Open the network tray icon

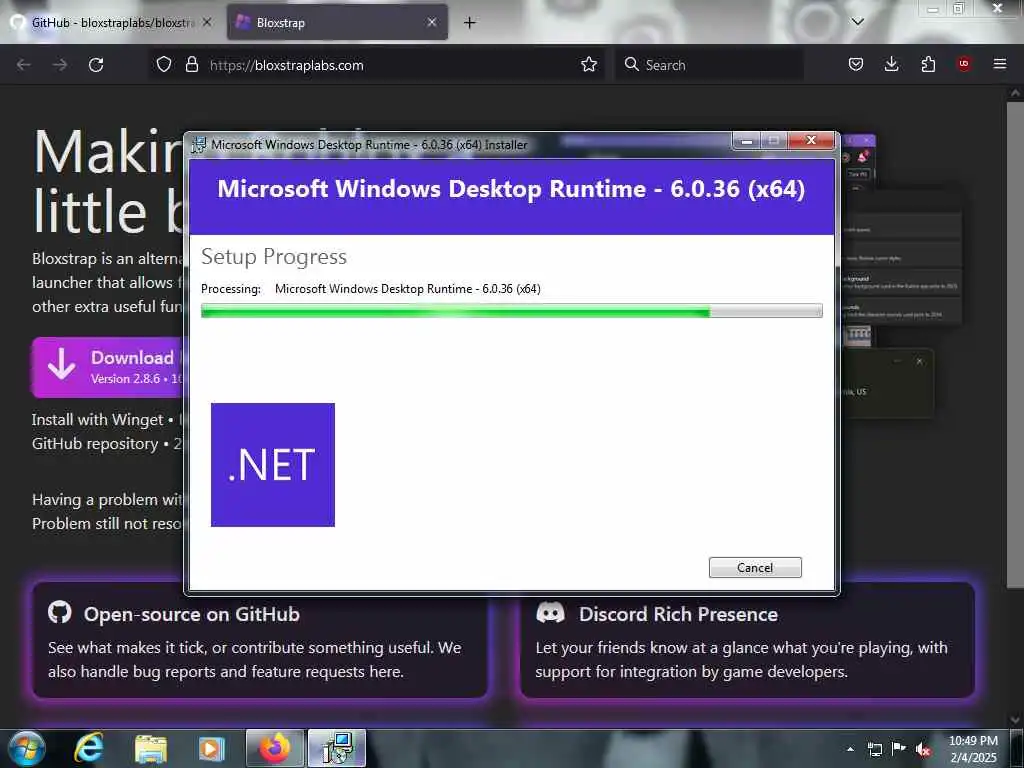pos(874,749)
